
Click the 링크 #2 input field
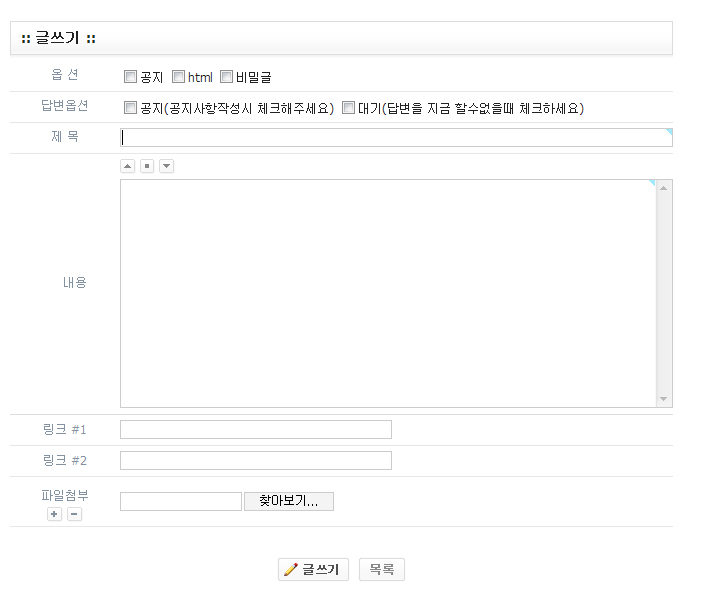point(256,461)
